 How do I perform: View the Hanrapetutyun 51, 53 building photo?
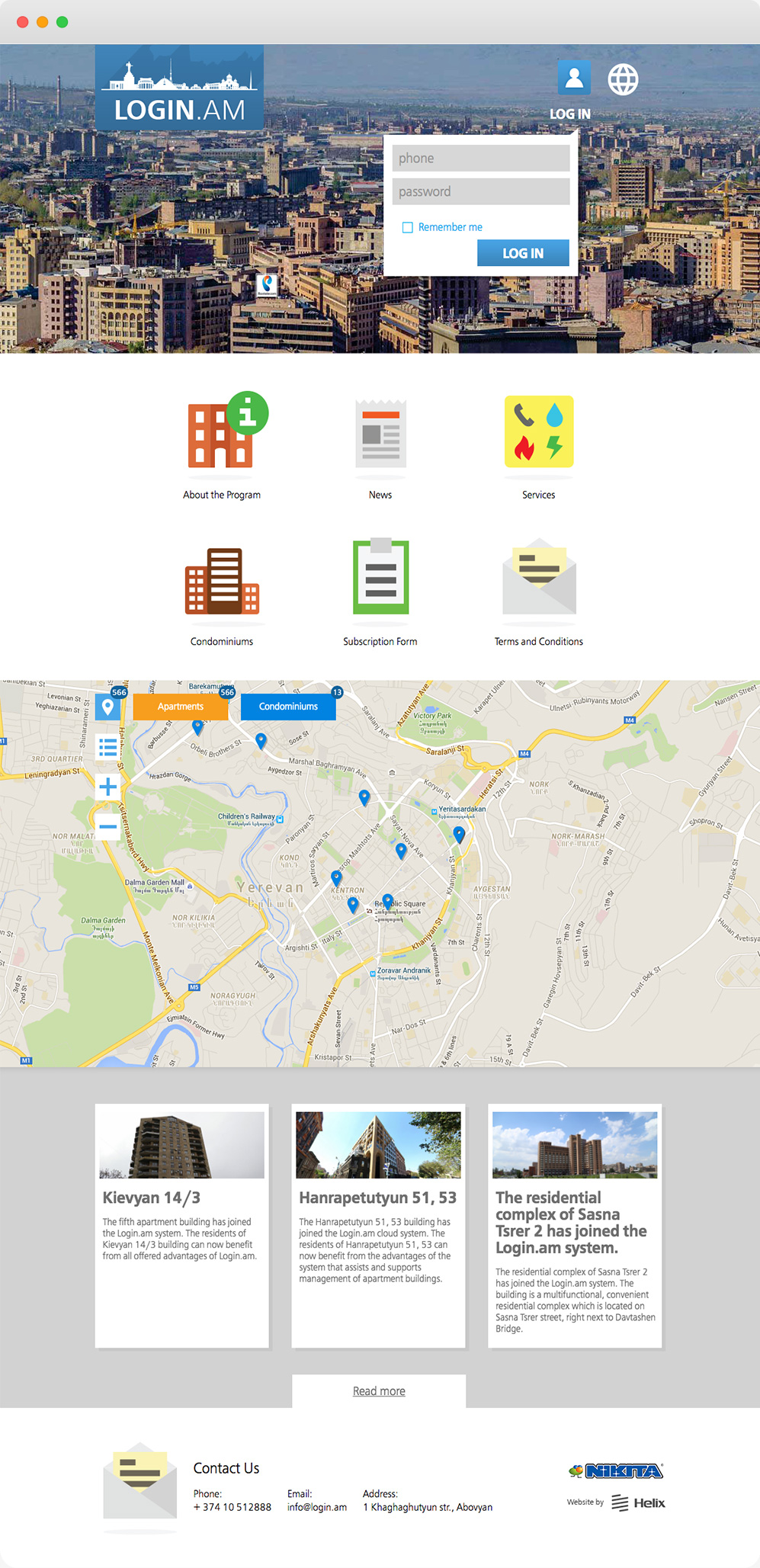tap(378, 1145)
